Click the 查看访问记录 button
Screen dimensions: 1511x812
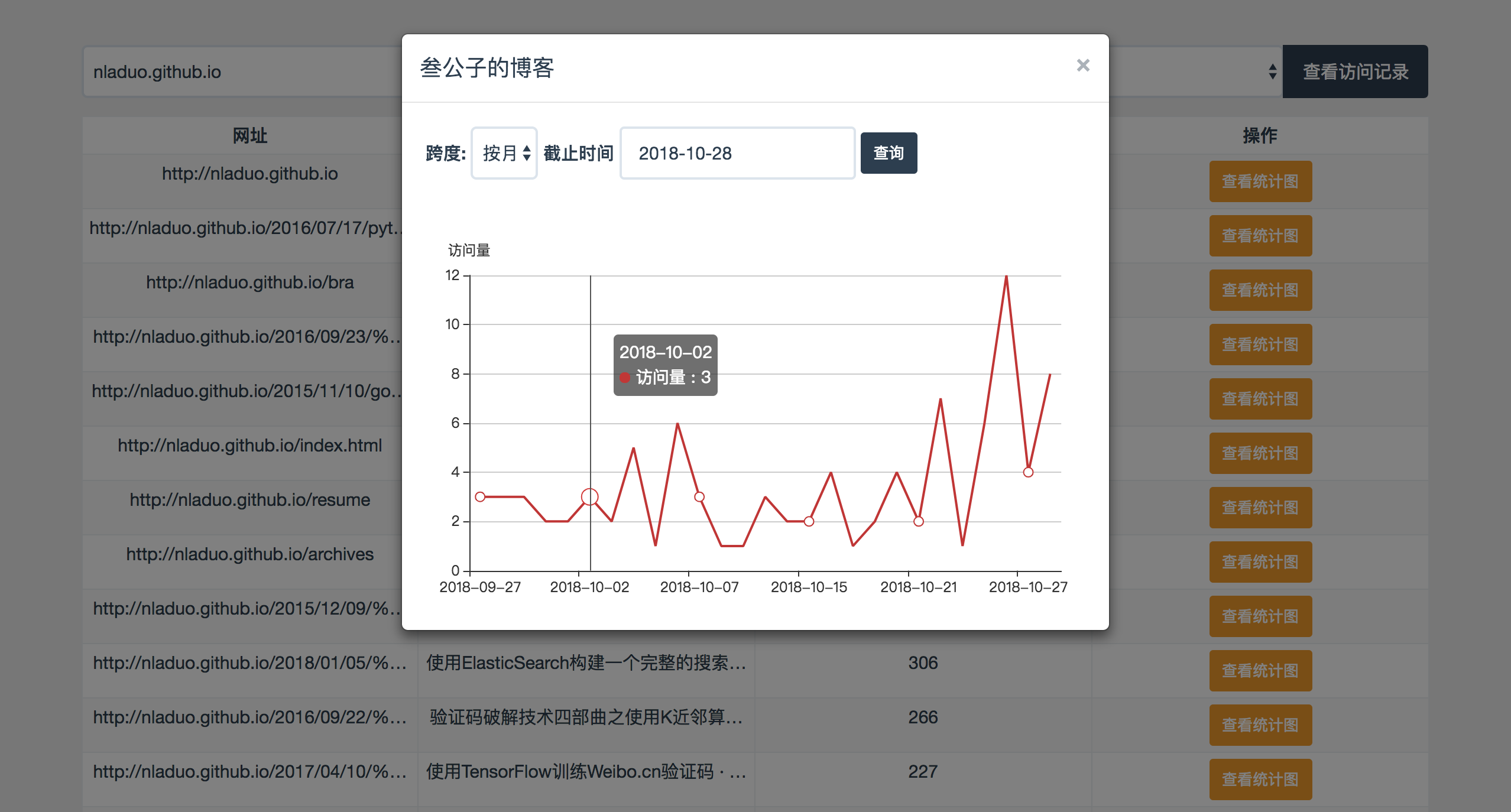[x=1354, y=72]
